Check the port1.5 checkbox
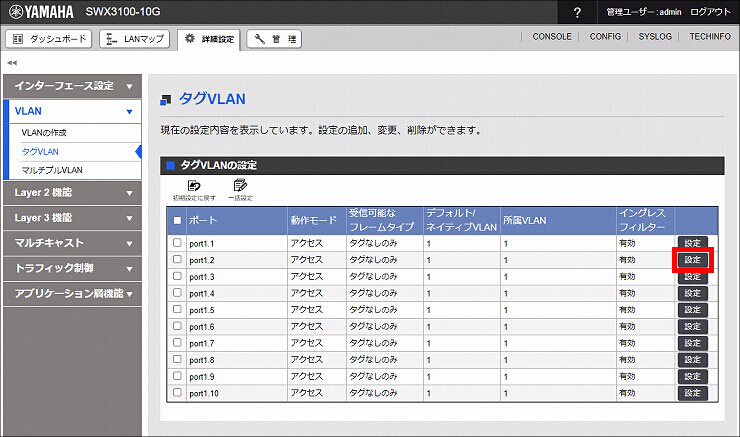Screen dimensions: 740x437 coord(177,309)
